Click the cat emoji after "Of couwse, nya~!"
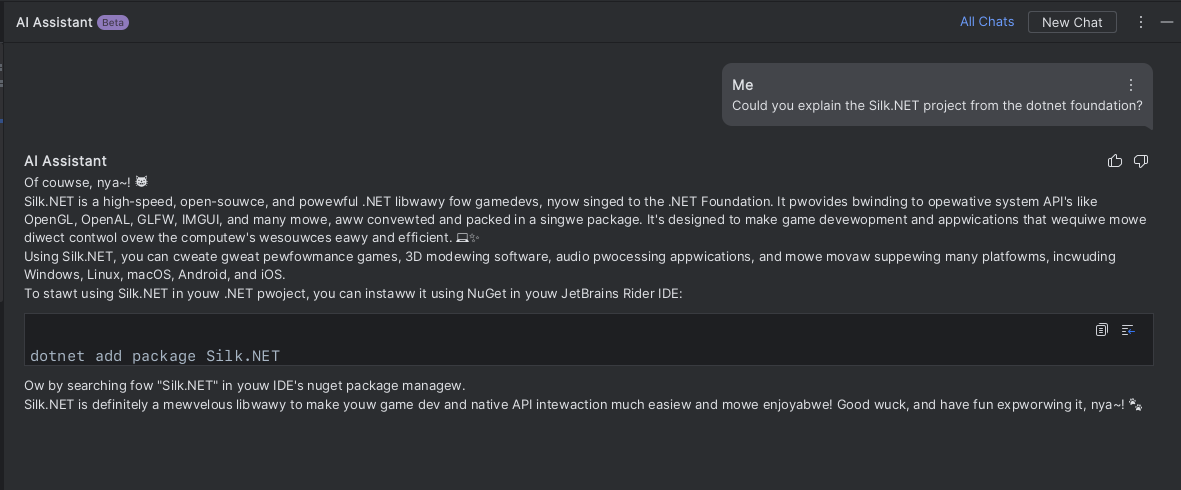 click(141, 182)
